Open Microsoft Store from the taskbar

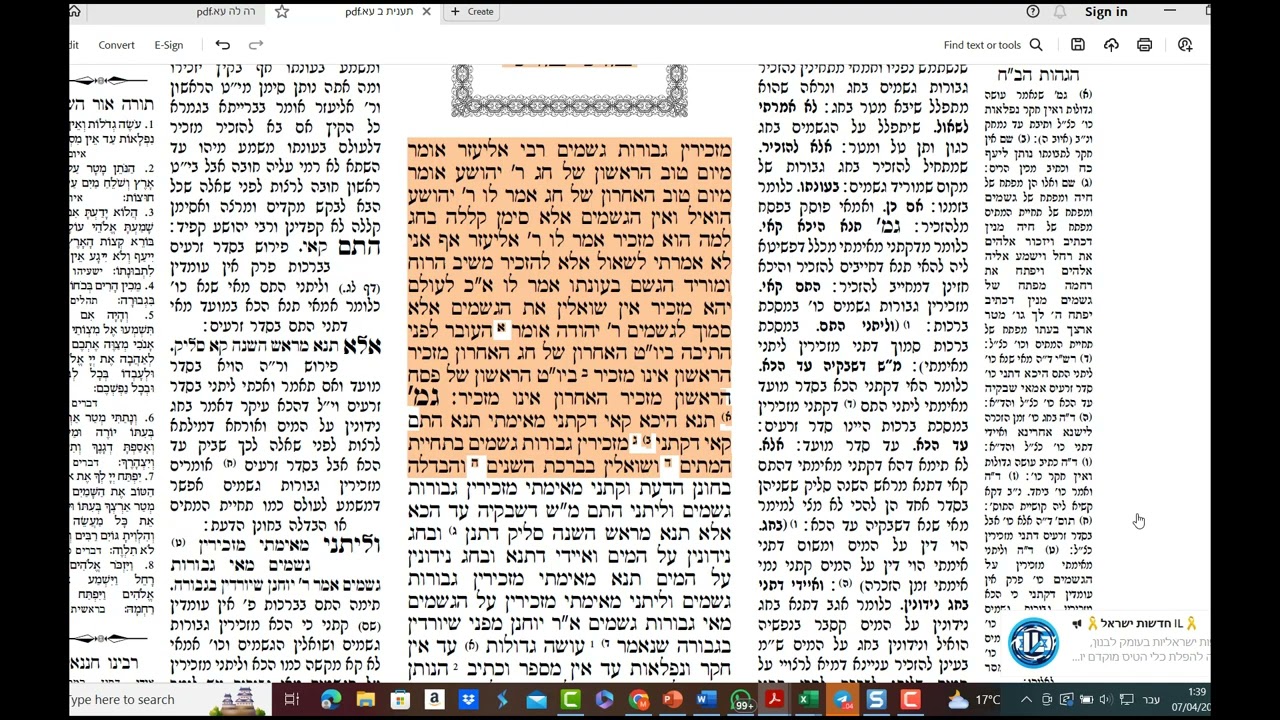pos(399,700)
